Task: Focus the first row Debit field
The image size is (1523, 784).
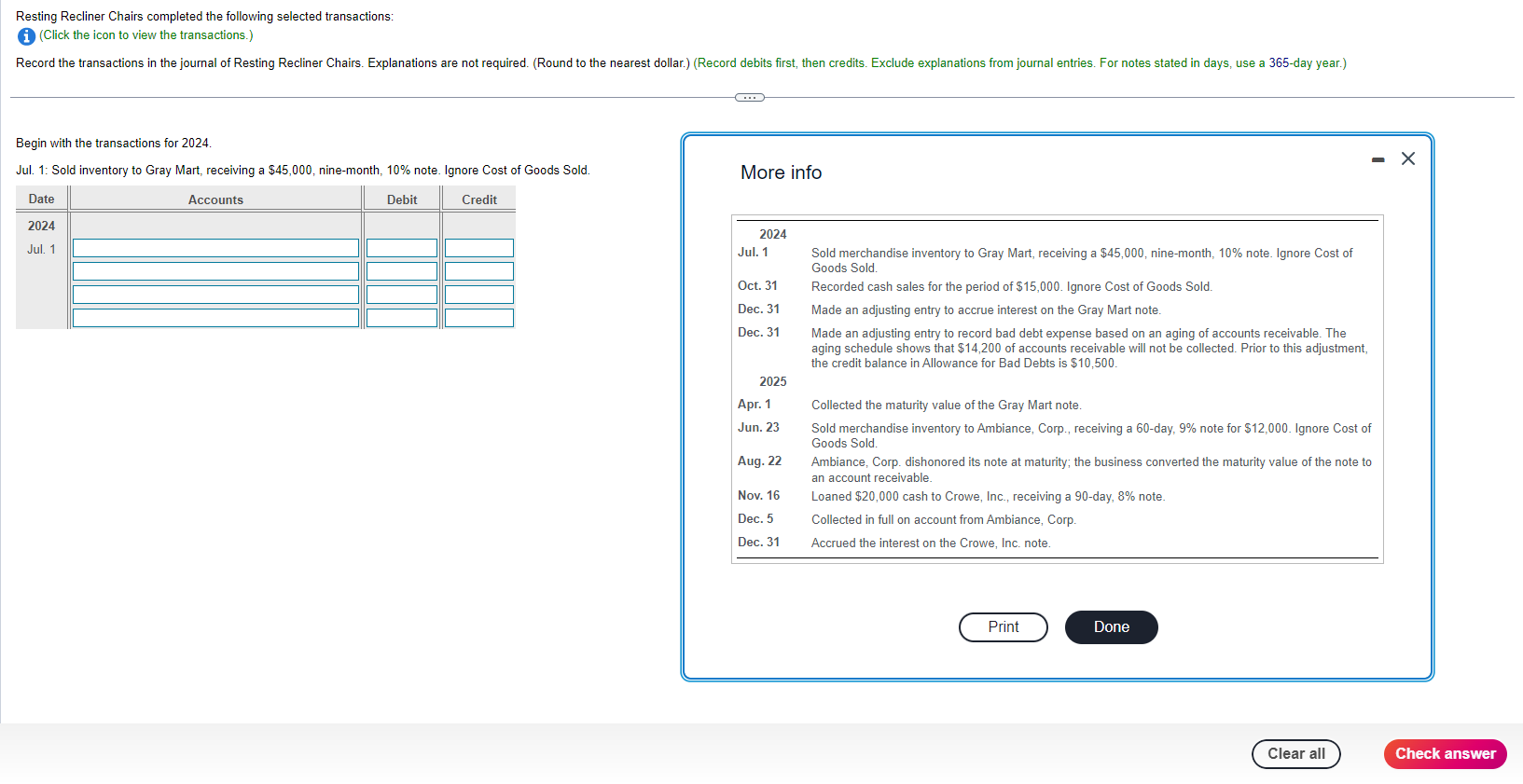Action: point(402,248)
